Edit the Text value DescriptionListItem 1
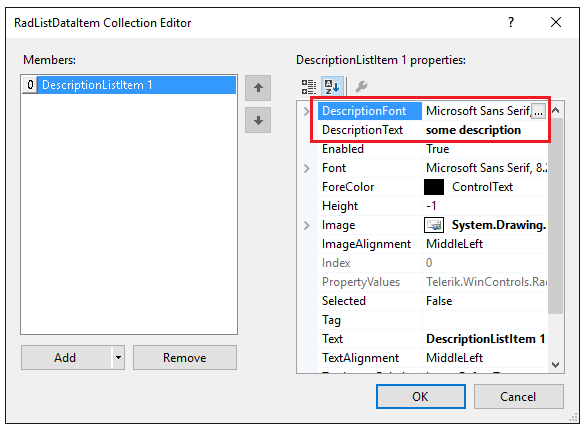The height and width of the screenshot is (431, 586). [485, 339]
